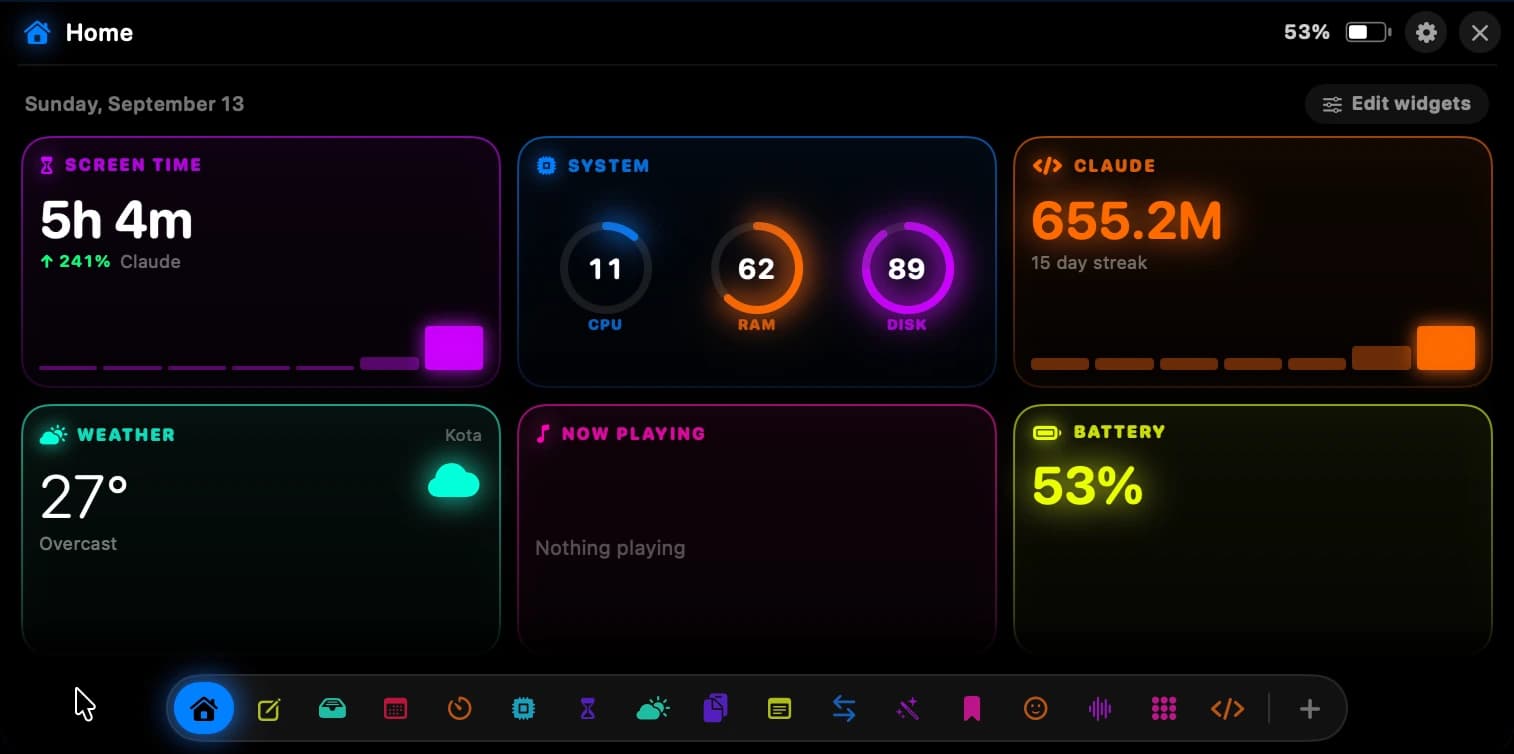Screen dimensions: 1514x754
Task: Open the magic wand sparkle dock icon
Action: (907, 710)
